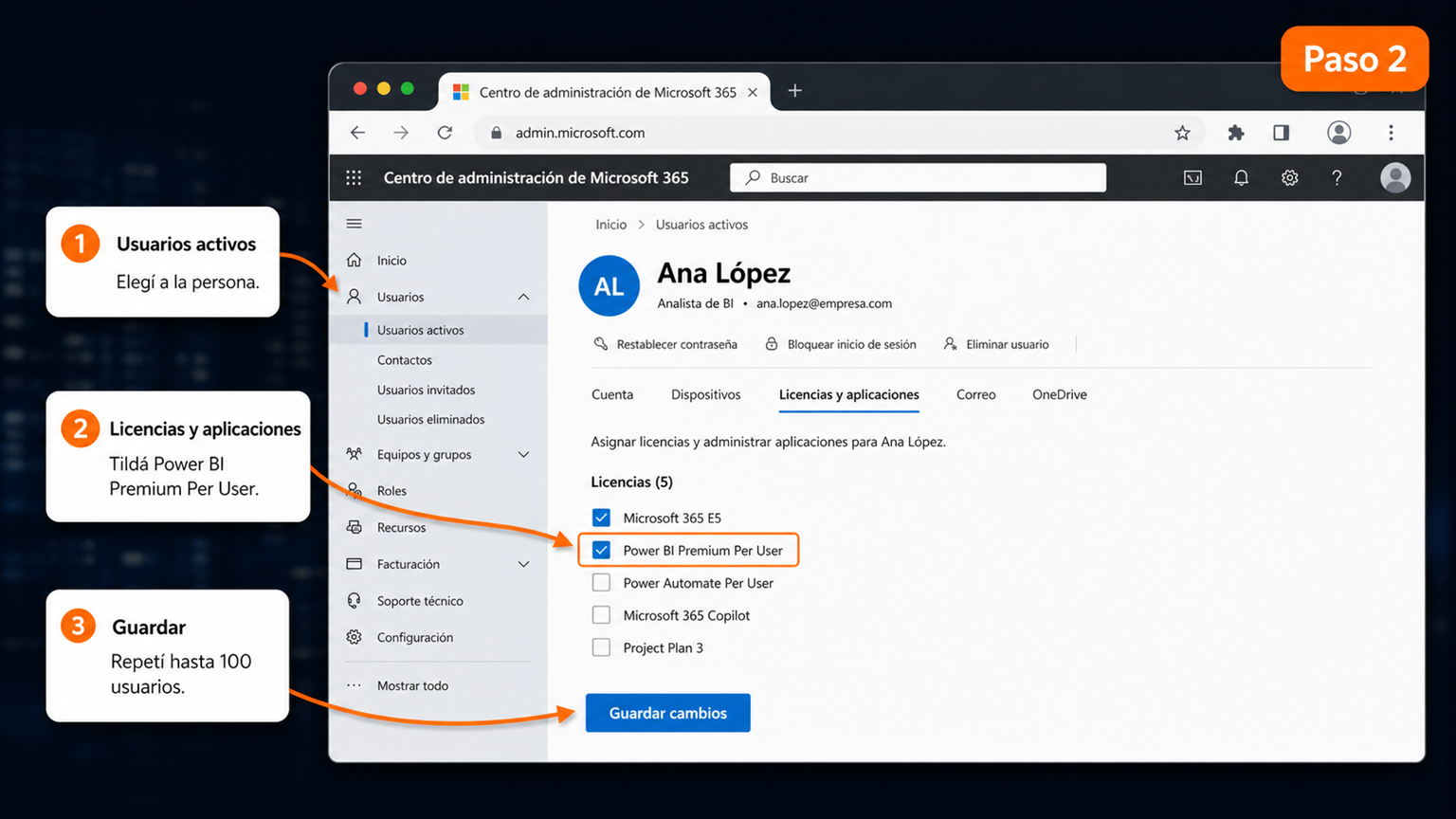Click the Inicio home icon

coord(355,260)
